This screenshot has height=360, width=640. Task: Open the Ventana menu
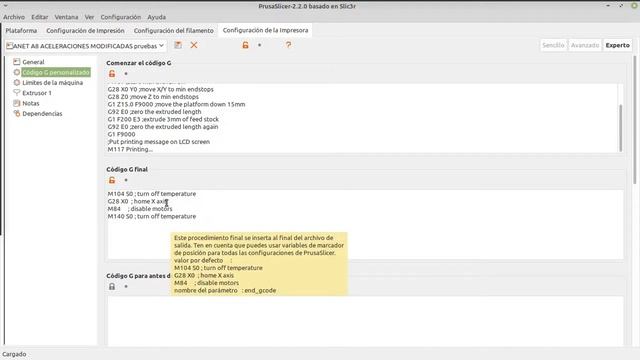pos(66,17)
